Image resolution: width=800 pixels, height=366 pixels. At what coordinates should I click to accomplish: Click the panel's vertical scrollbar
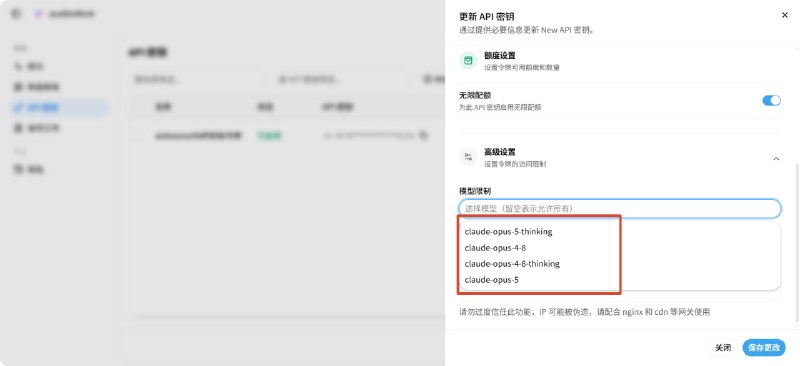point(797,243)
